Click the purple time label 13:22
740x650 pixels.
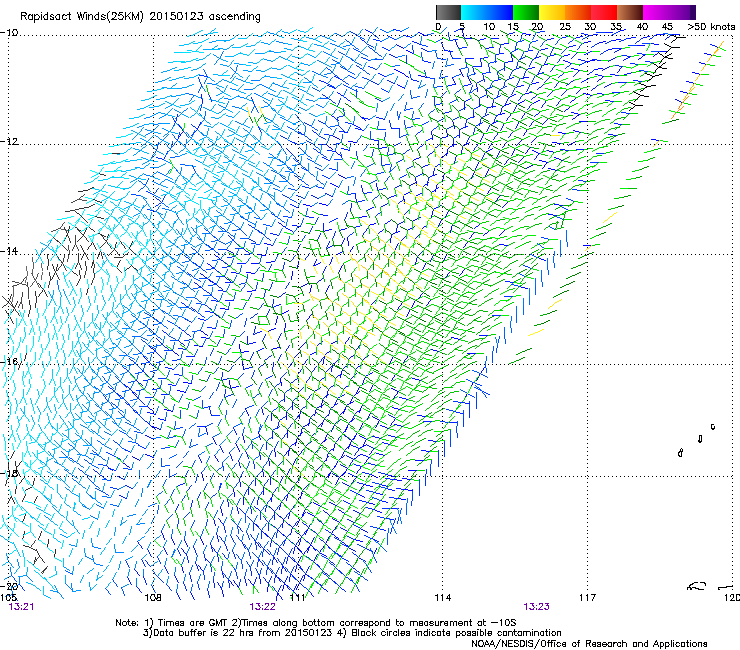(262, 607)
